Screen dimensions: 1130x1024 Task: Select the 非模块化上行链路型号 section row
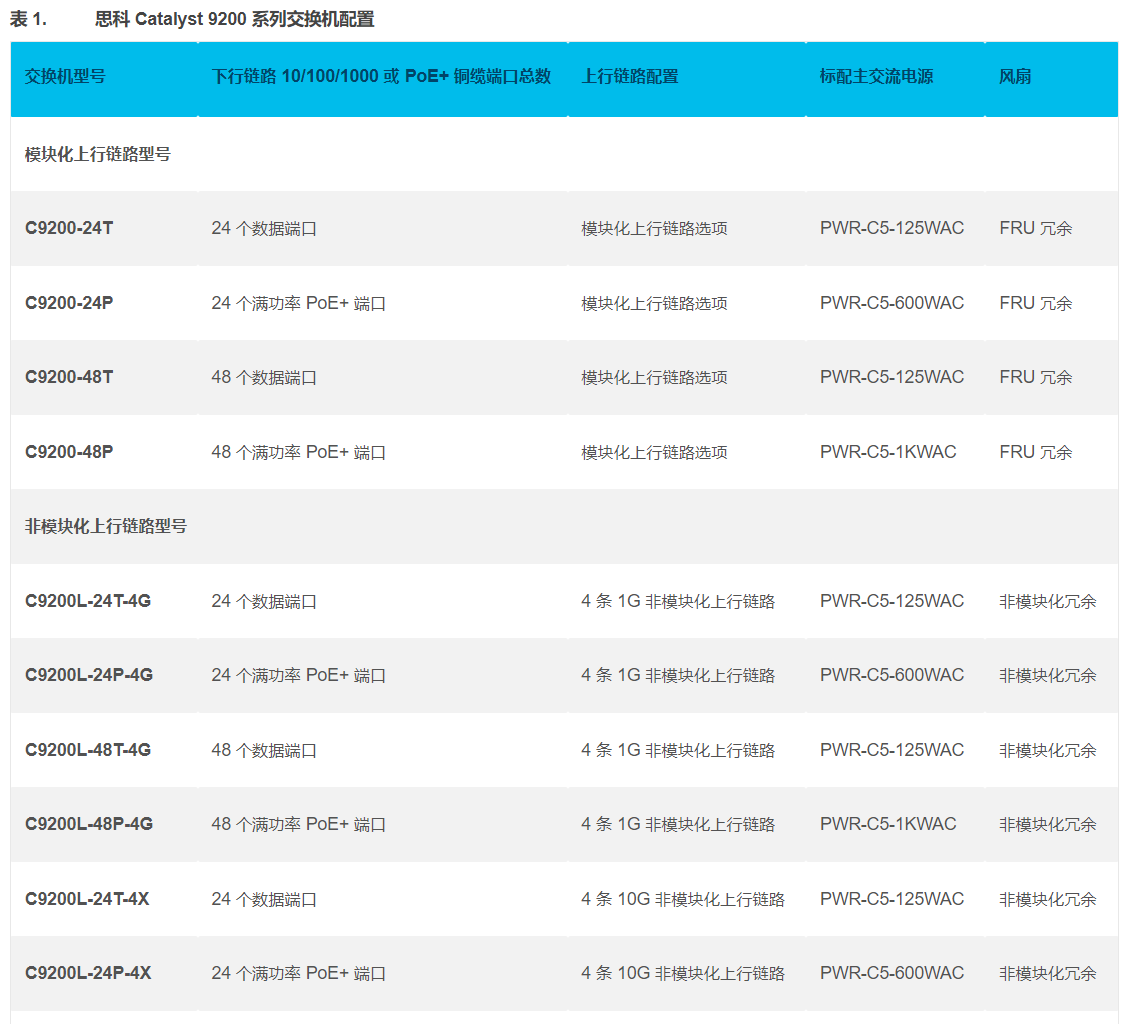(564, 527)
